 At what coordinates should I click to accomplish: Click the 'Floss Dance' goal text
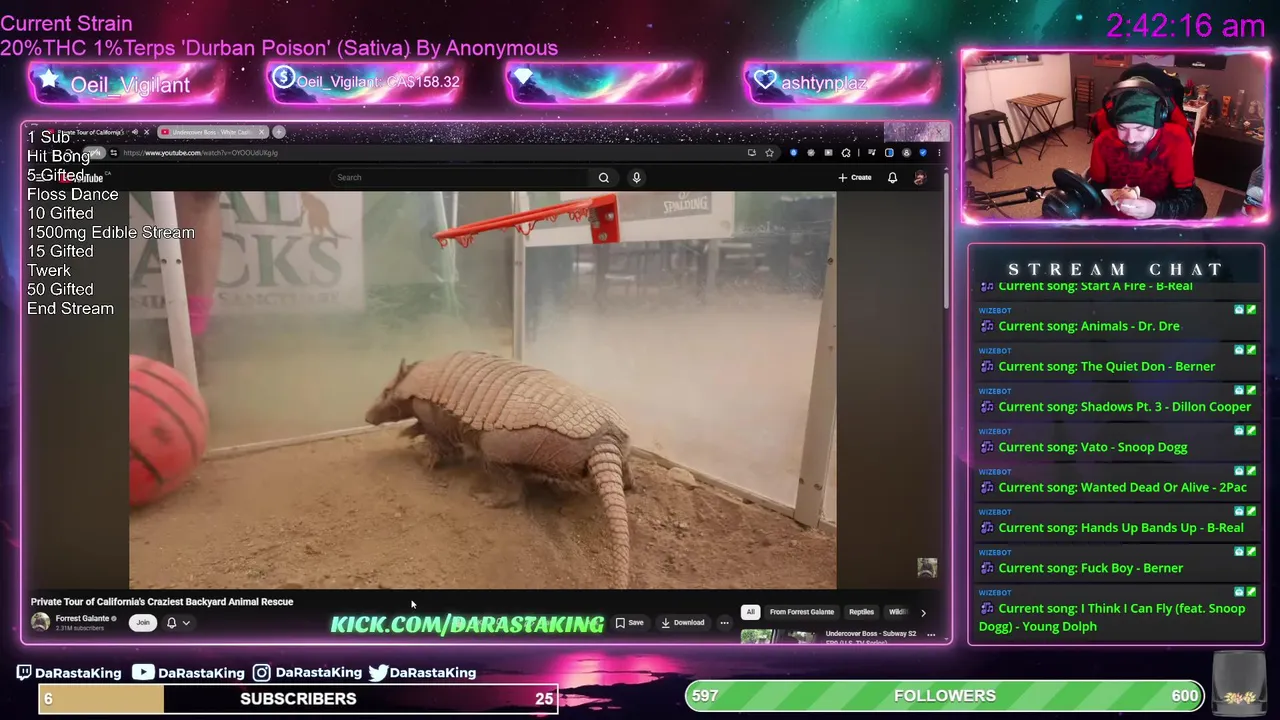[73, 194]
